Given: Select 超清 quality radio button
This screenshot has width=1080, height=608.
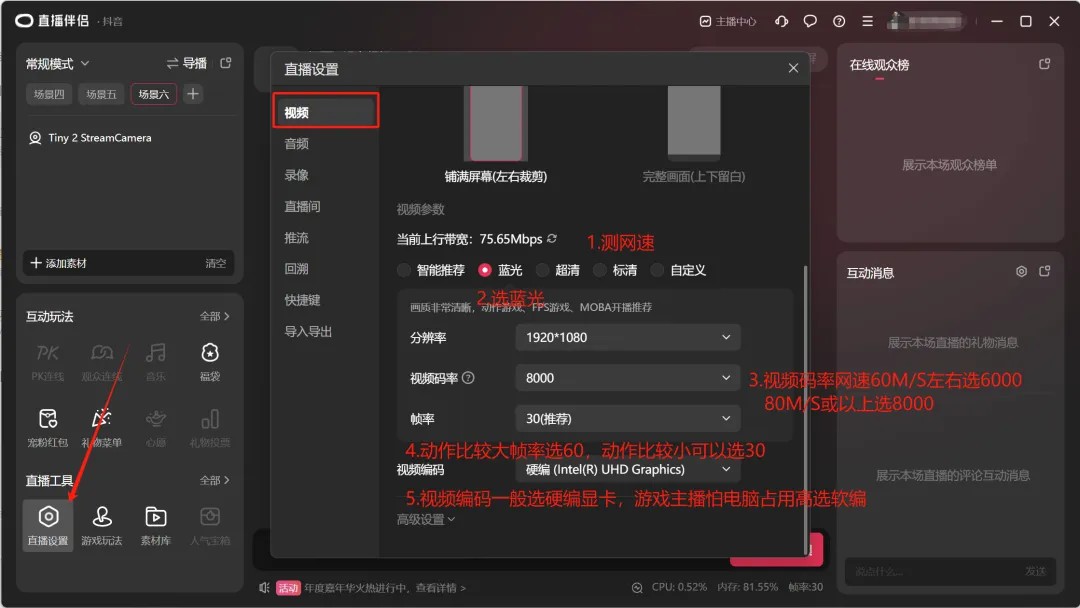Looking at the screenshot, I should click(x=542, y=270).
